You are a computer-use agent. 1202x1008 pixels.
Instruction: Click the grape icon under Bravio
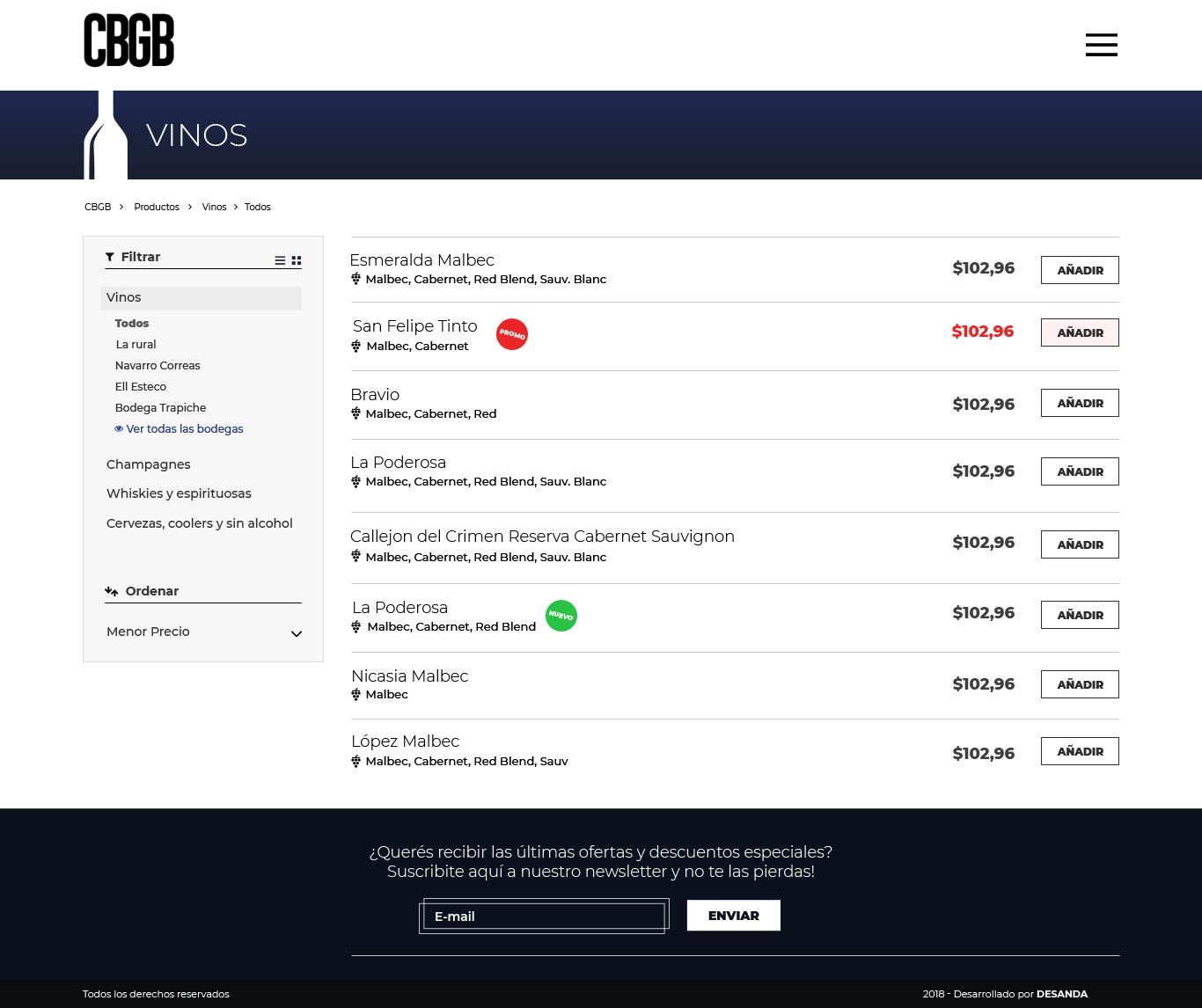click(x=355, y=413)
